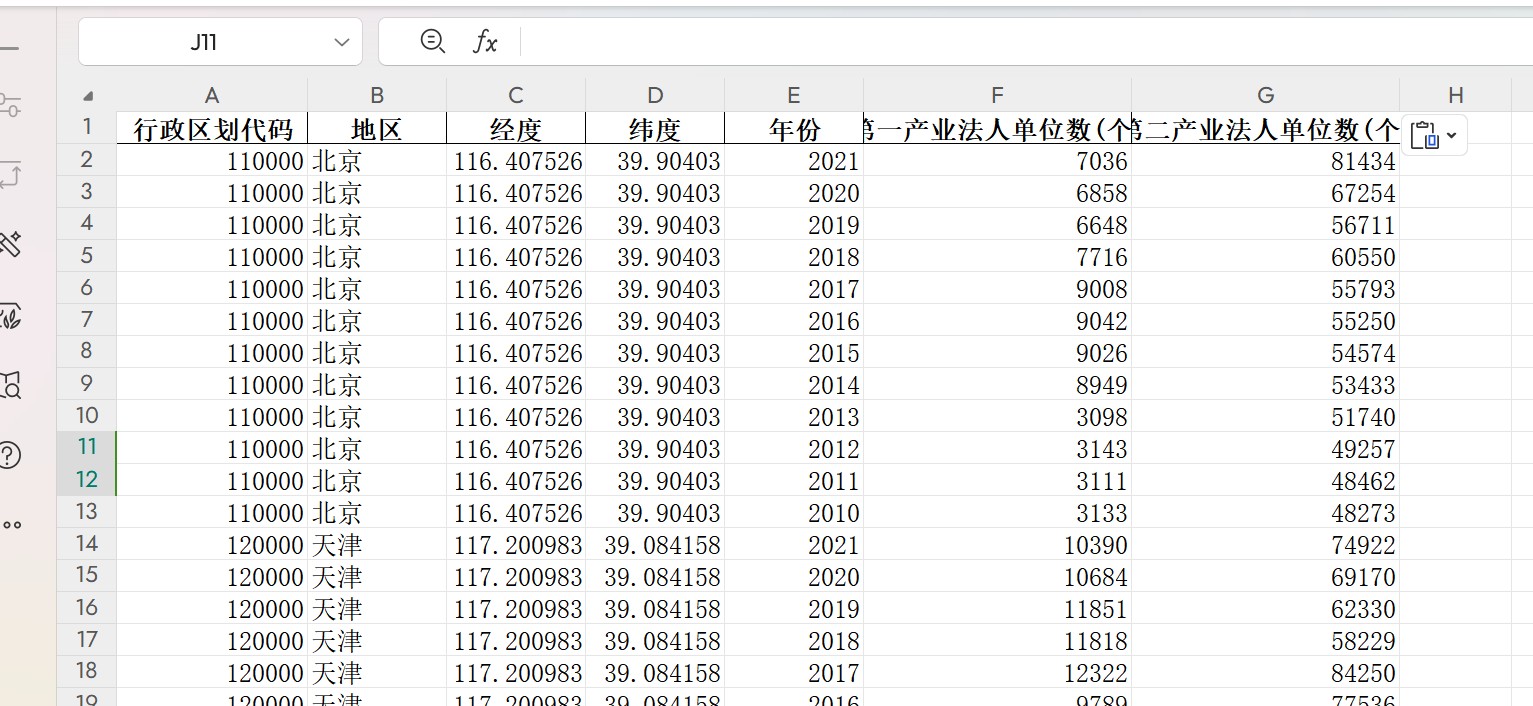Open the help question mark icon in sidebar
The height and width of the screenshot is (706, 1533).
click(x=10, y=456)
